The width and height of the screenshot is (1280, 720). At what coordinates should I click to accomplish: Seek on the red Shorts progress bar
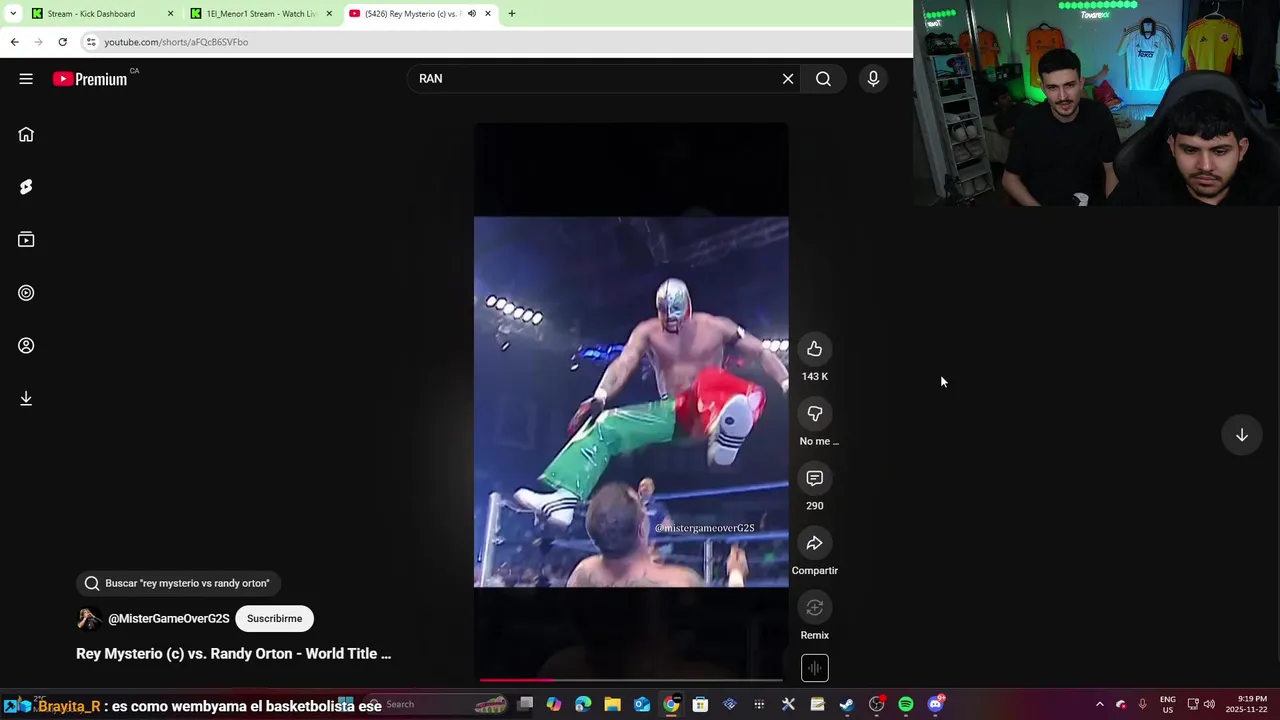click(x=631, y=680)
